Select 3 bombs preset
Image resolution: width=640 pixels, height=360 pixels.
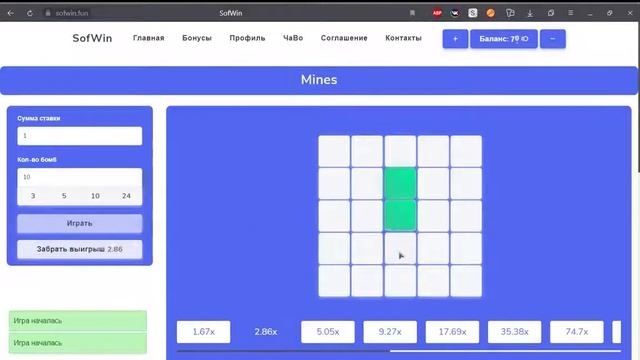33,196
